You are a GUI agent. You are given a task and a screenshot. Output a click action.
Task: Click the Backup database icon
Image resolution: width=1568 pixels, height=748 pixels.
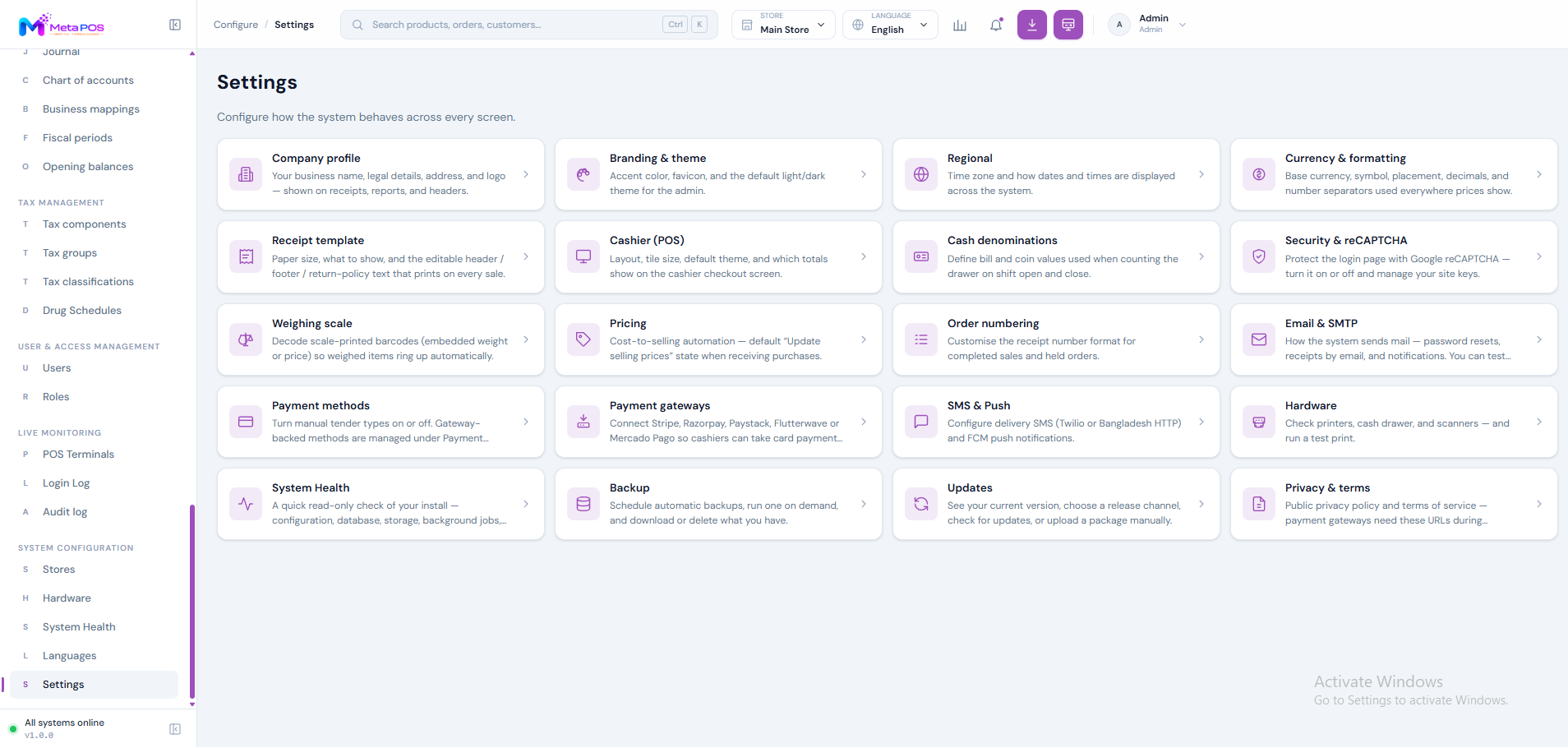pyautogui.click(x=583, y=504)
